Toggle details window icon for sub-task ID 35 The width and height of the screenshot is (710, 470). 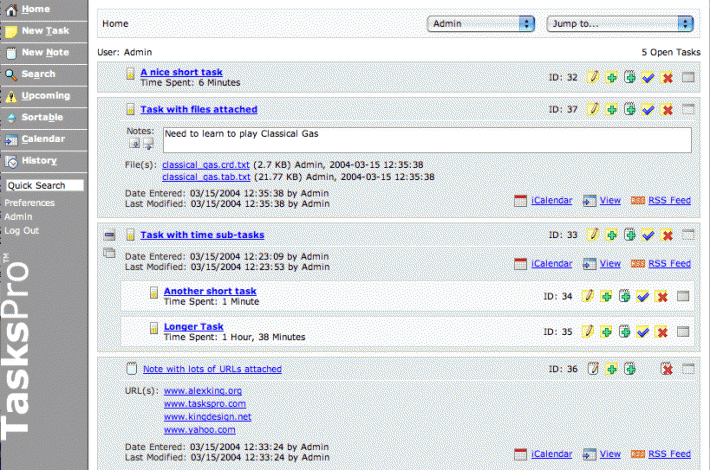[x=683, y=332]
